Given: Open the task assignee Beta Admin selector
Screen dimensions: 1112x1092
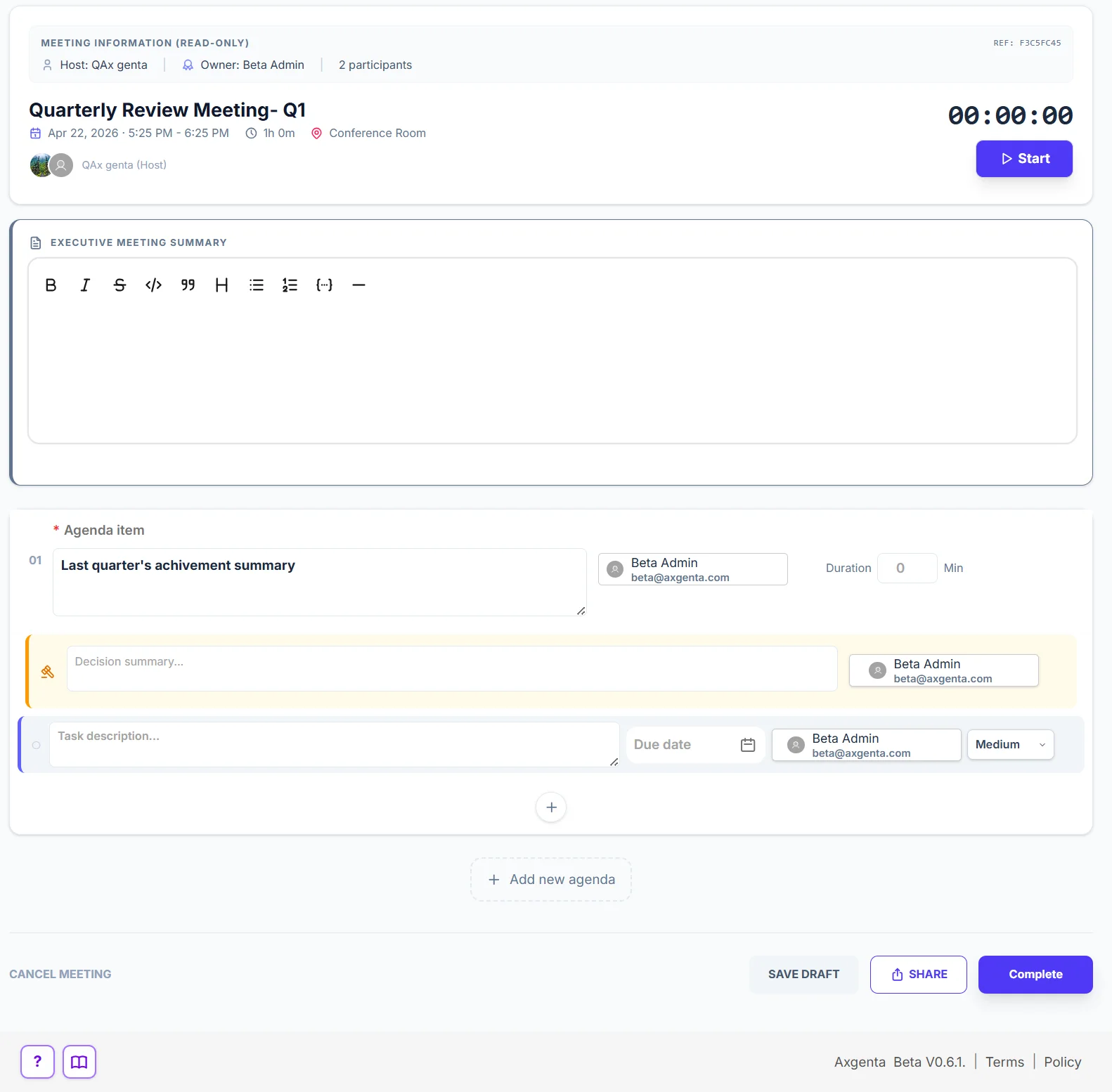Looking at the screenshot, I should [866, 745].
